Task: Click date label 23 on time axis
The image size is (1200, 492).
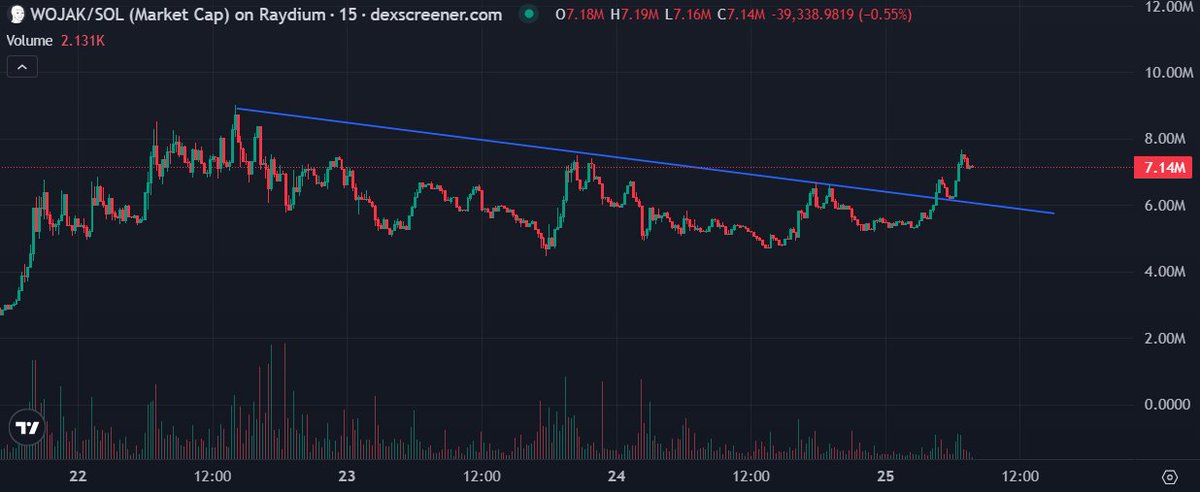Action: (348, 476)
